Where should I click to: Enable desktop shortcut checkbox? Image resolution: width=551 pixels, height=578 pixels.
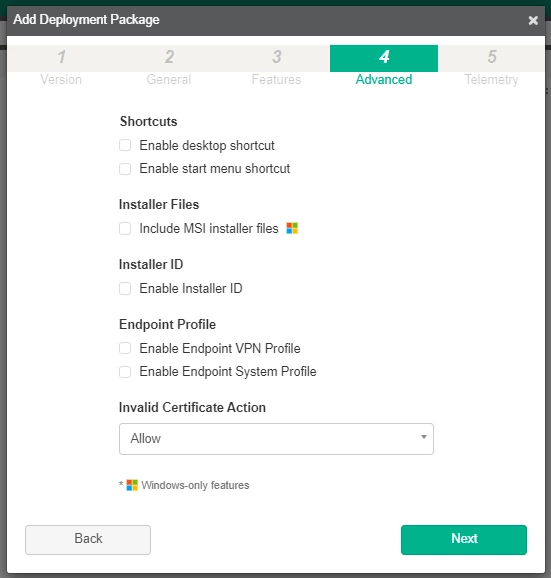[125, 145]
